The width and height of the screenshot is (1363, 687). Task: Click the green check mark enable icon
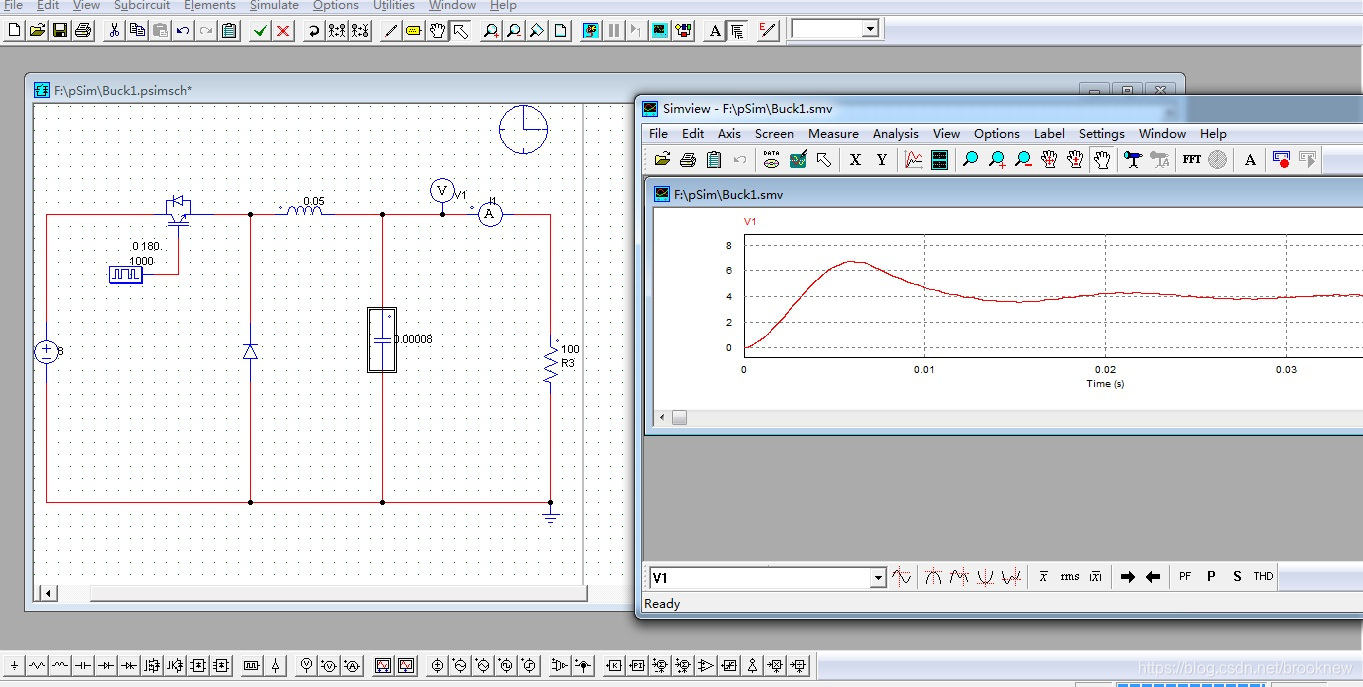click(x=260, y=30)
